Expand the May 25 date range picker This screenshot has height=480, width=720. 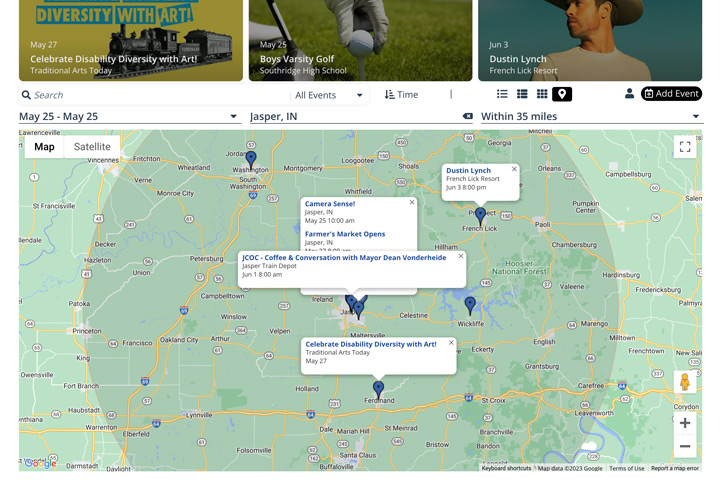(128, 117)
